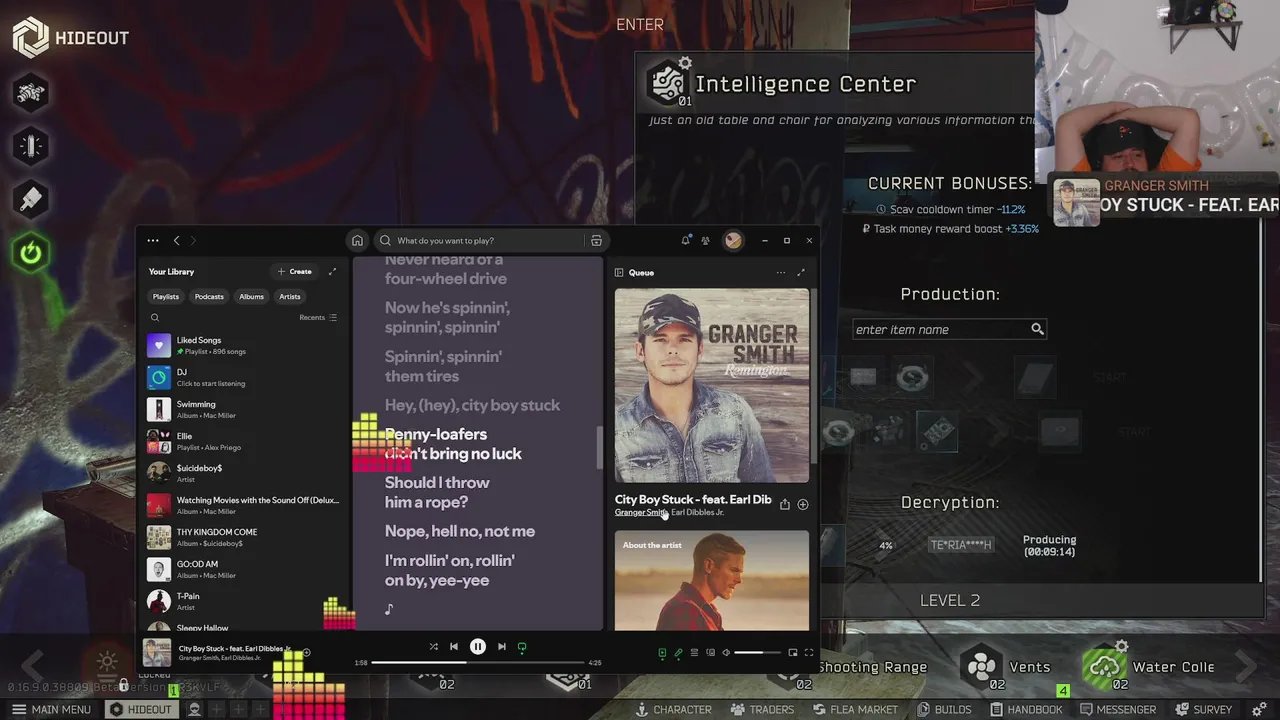This screenshot has width=1280, height=720.
Task: Open game settings gears icon
Action: [1259, 709]
